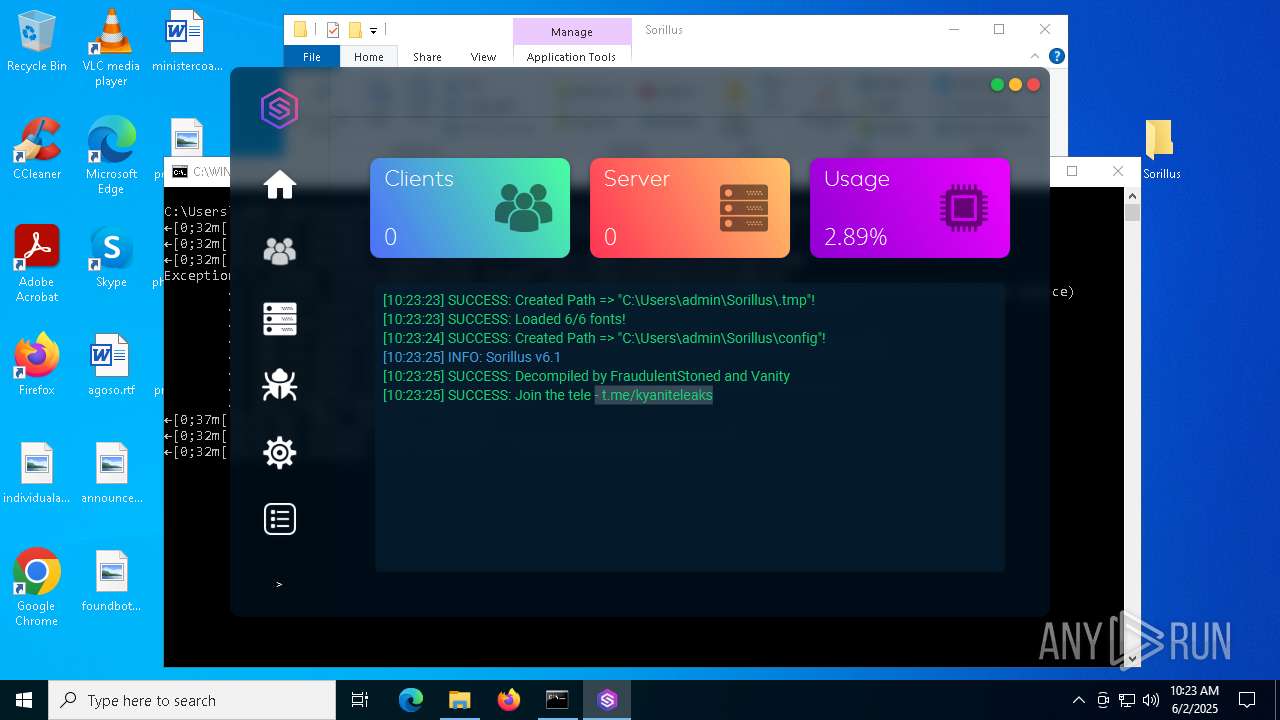Click the Clients card showing 0

[470, 208]
